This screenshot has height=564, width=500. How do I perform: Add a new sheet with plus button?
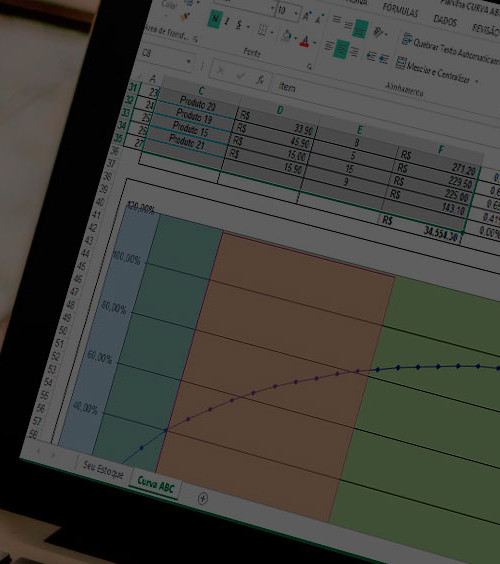click(x=203, y=498)
